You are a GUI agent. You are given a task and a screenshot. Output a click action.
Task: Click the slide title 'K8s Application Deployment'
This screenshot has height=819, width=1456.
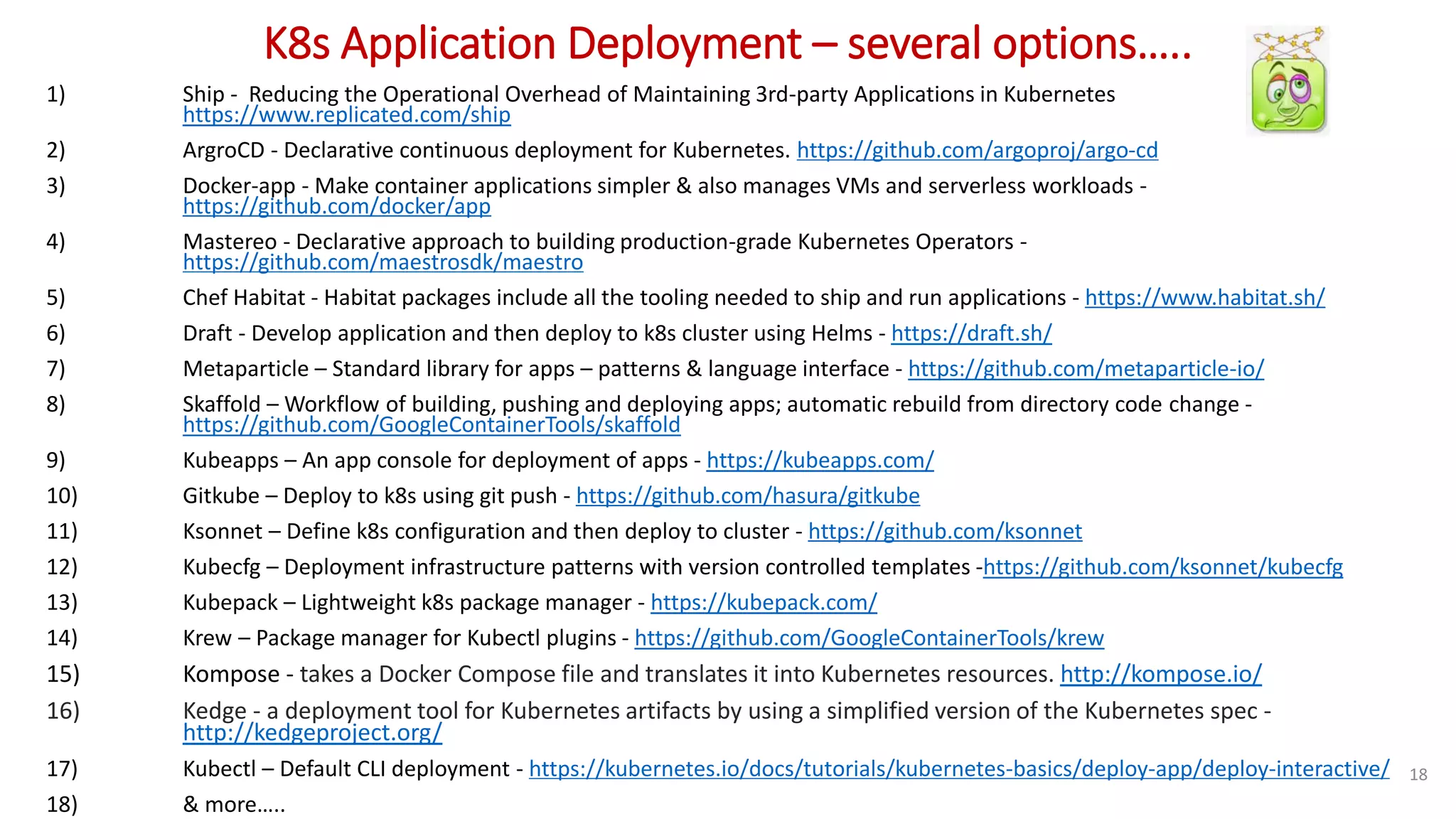coord(727,43)
